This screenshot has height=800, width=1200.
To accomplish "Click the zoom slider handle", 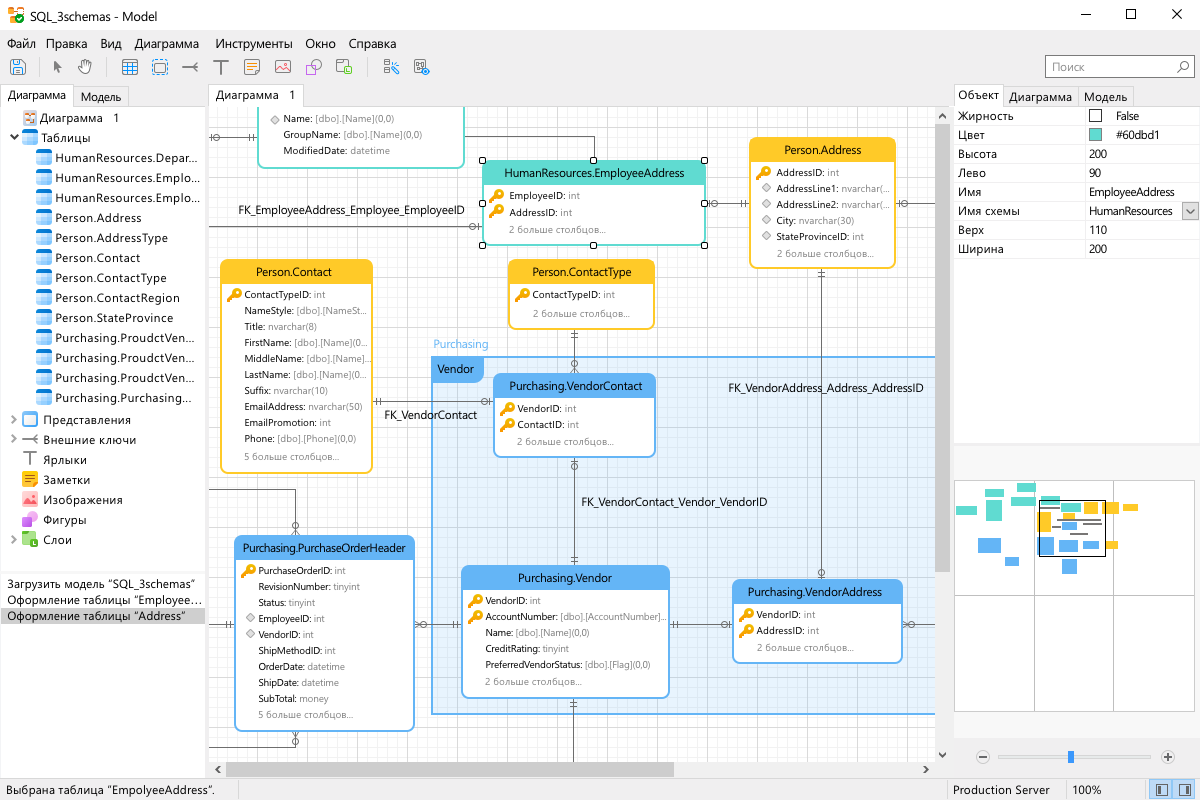I will pos(1071,757).
